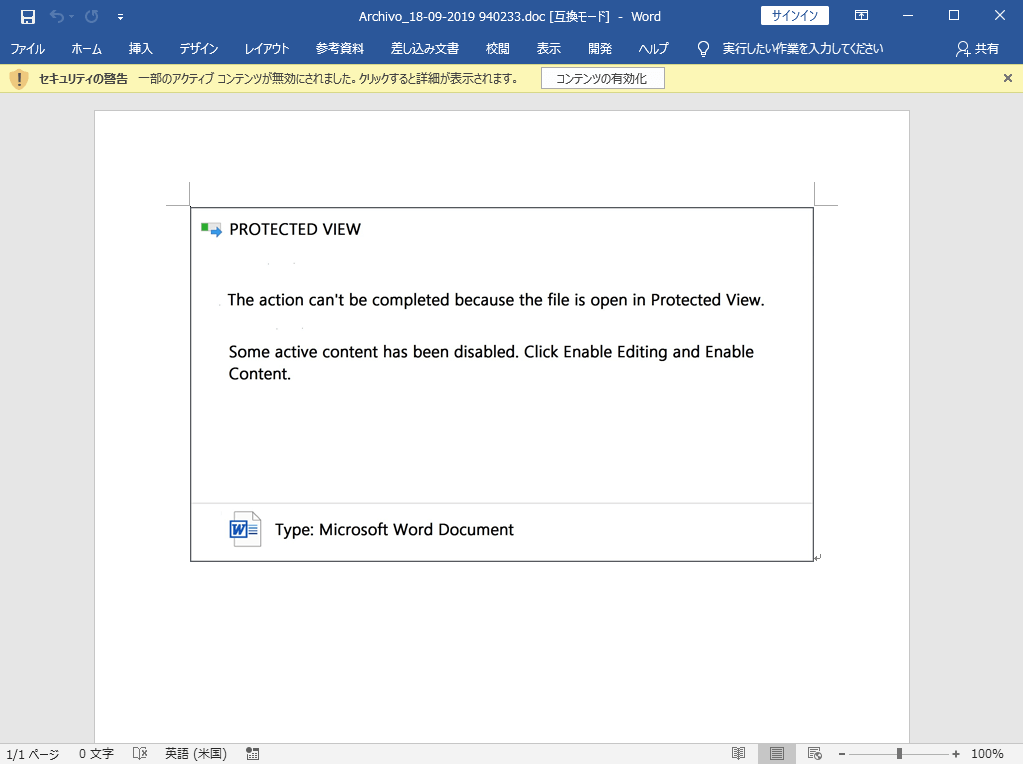Minimize the Word window
The width and height of the screenshot is (1023, 764).
point(908,16)
